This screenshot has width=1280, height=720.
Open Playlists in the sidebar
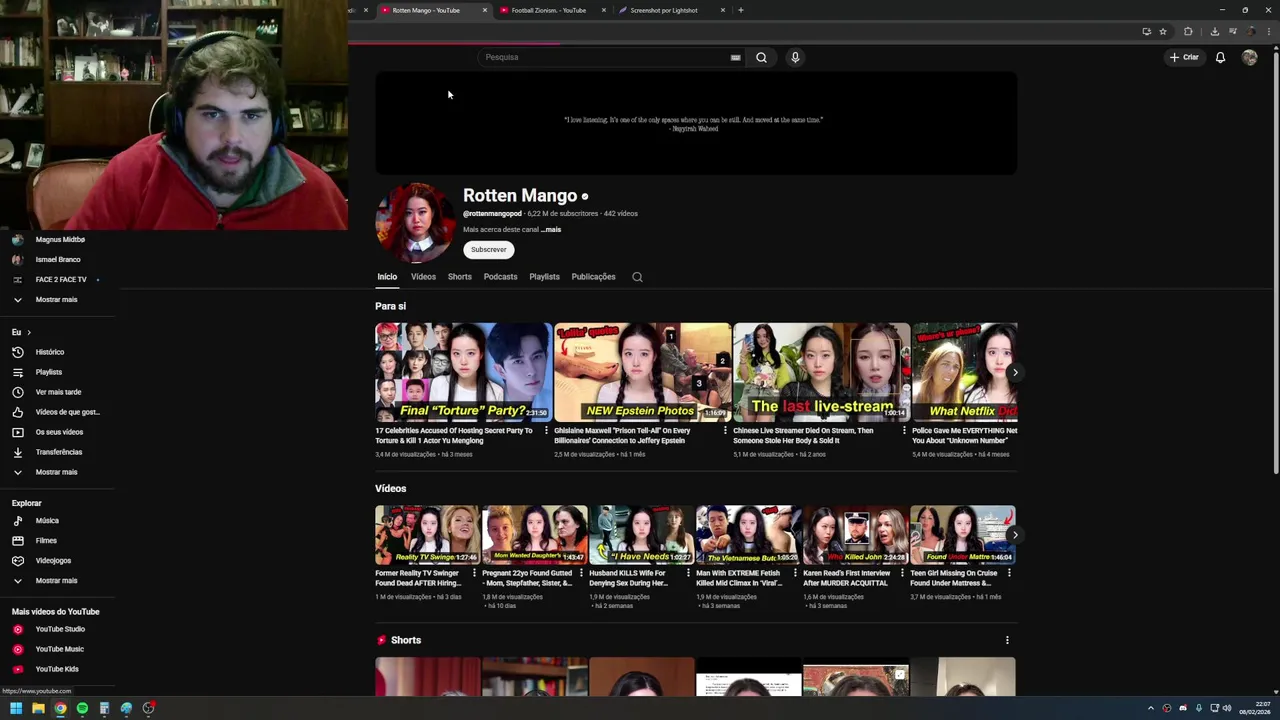50,372
